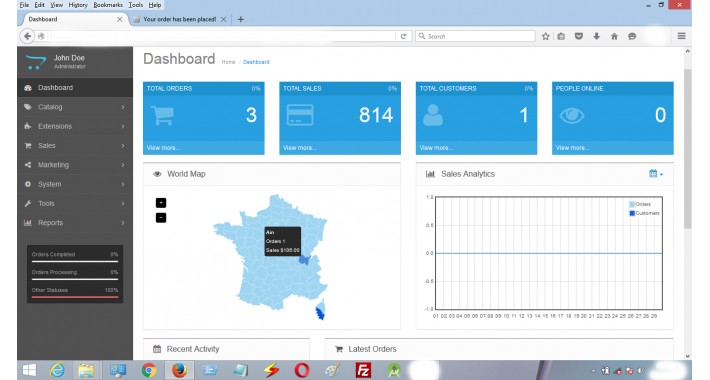Expand the System menu chevron
This screenshot has width=710, height=380.
point(123,184)
